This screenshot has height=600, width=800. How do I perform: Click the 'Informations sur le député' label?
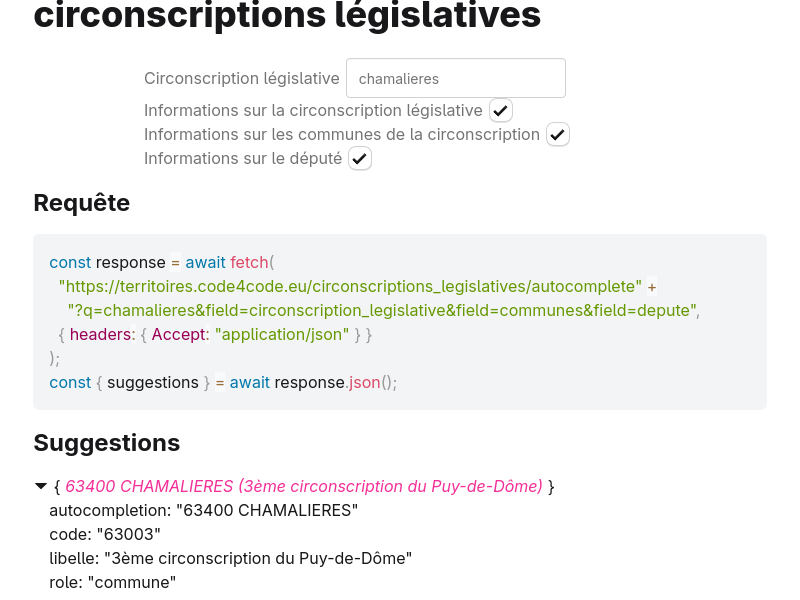point(243,158)
